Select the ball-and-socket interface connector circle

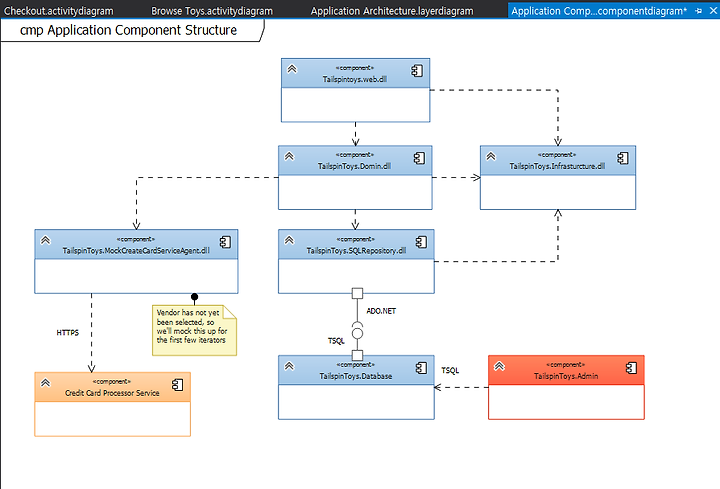tap(357, 333)
